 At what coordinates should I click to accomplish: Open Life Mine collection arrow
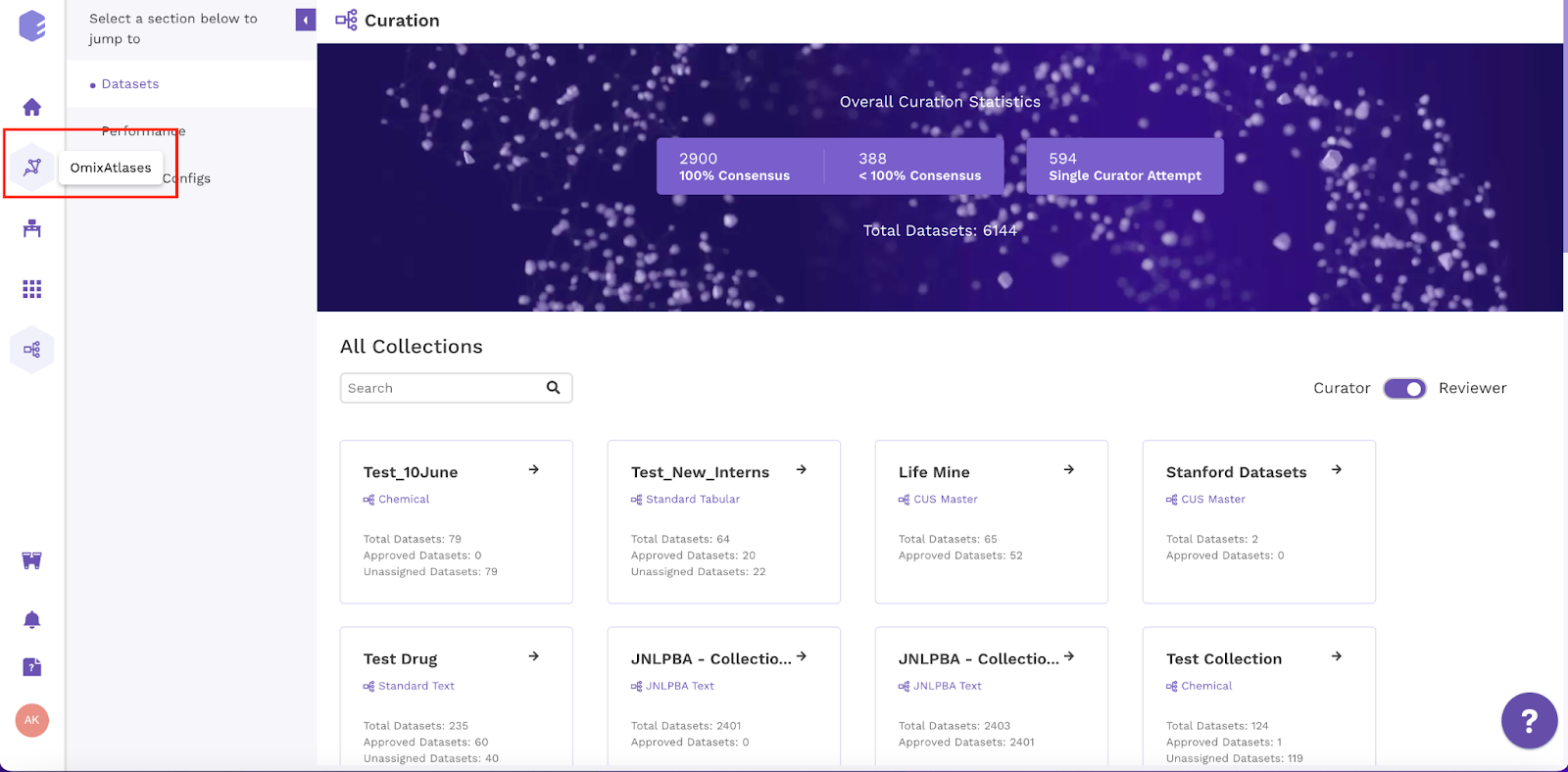[1069, 470]
